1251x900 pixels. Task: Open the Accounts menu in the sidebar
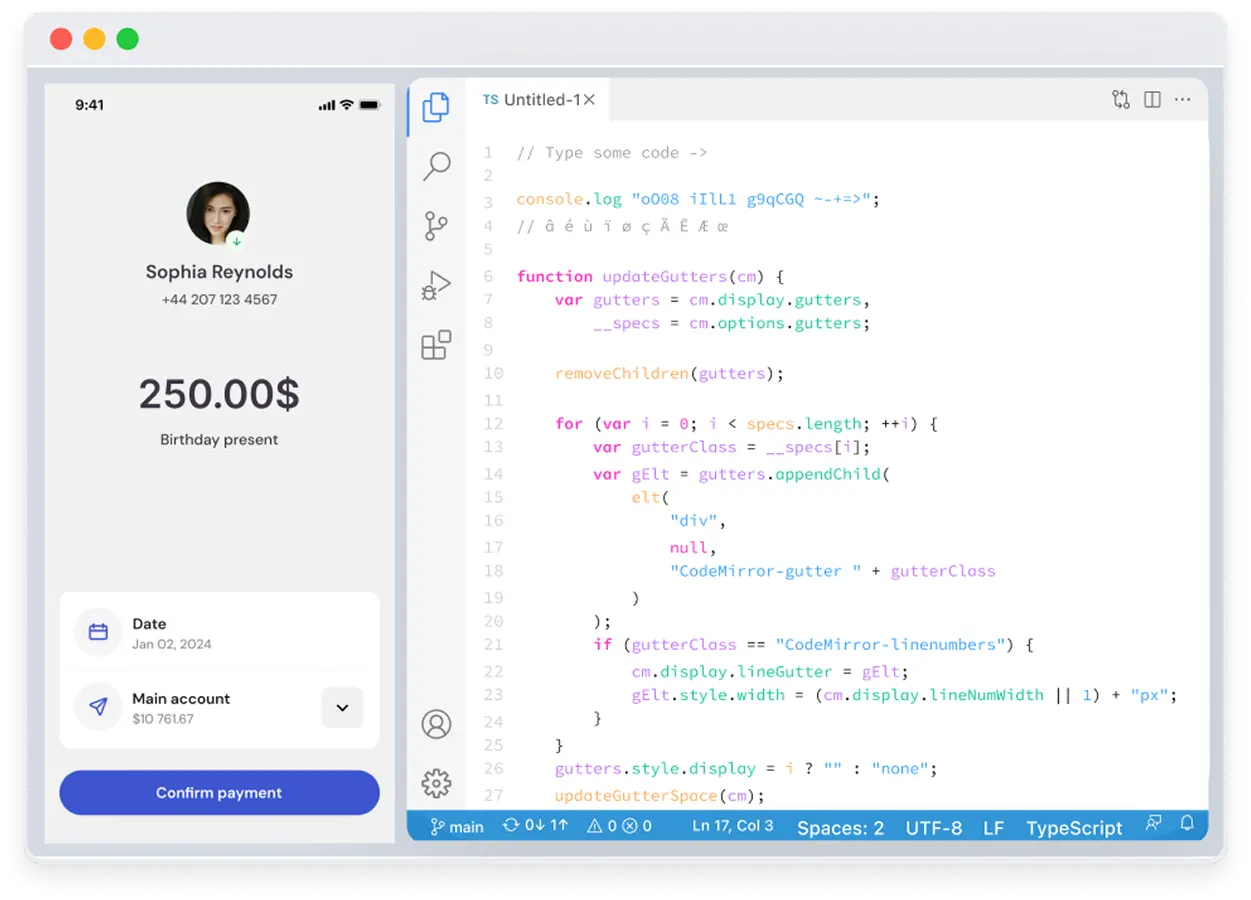point(436,724)
